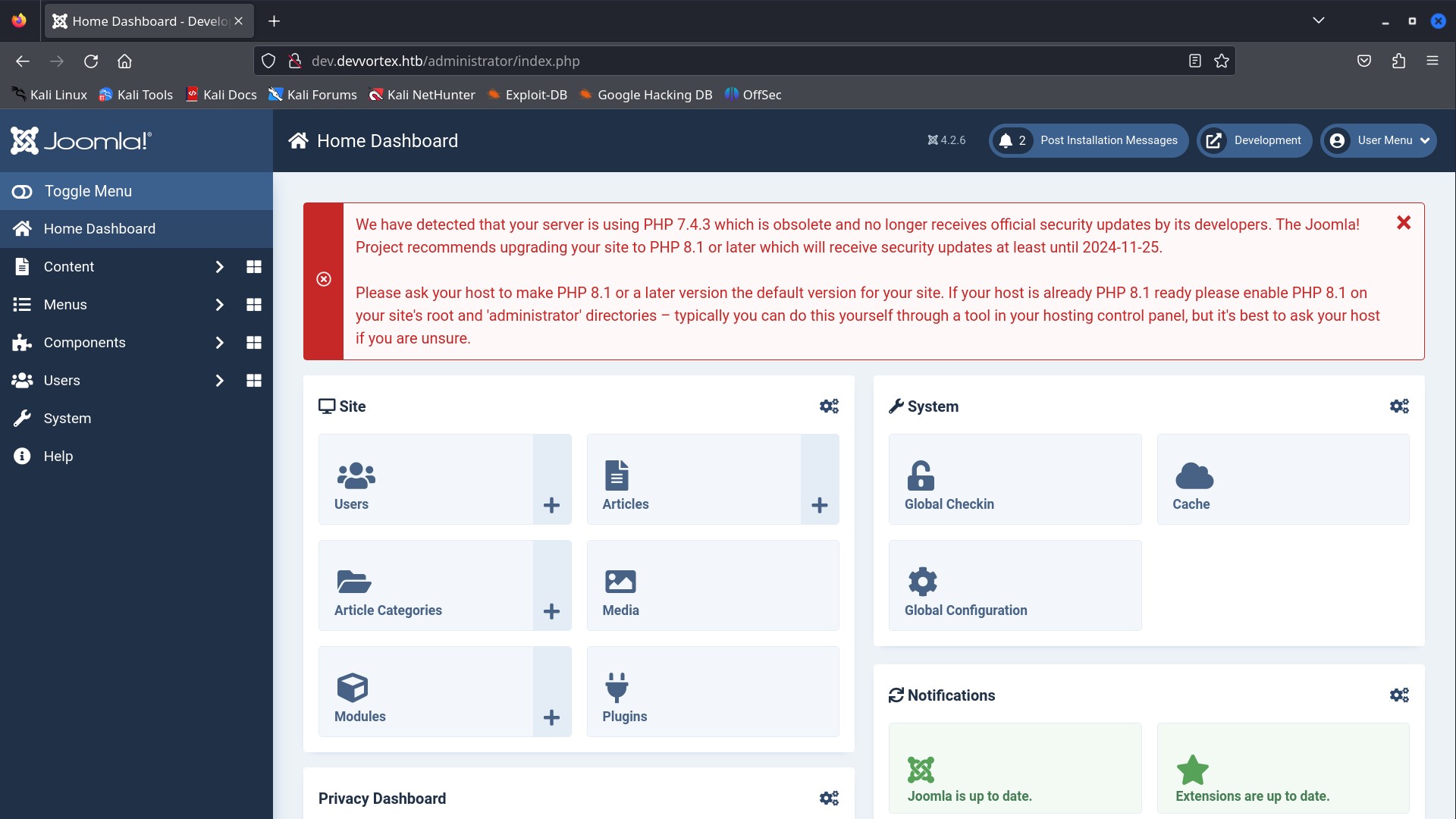Viewport: 1456px width, 819px height.
Task: Open the Global Checkin unlock icon
Action: coord(921,476)
